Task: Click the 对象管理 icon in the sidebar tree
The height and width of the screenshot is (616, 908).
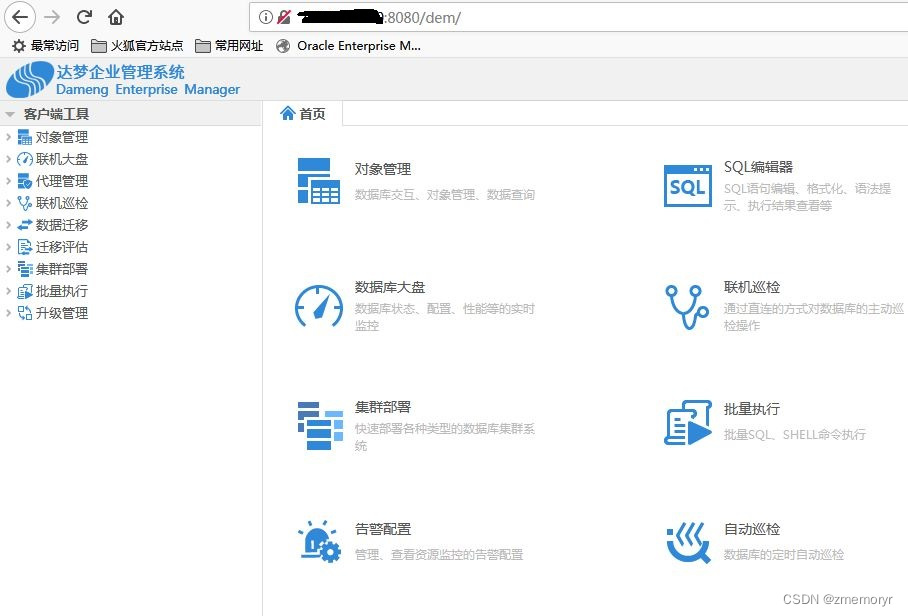Action: pos(24,137)
